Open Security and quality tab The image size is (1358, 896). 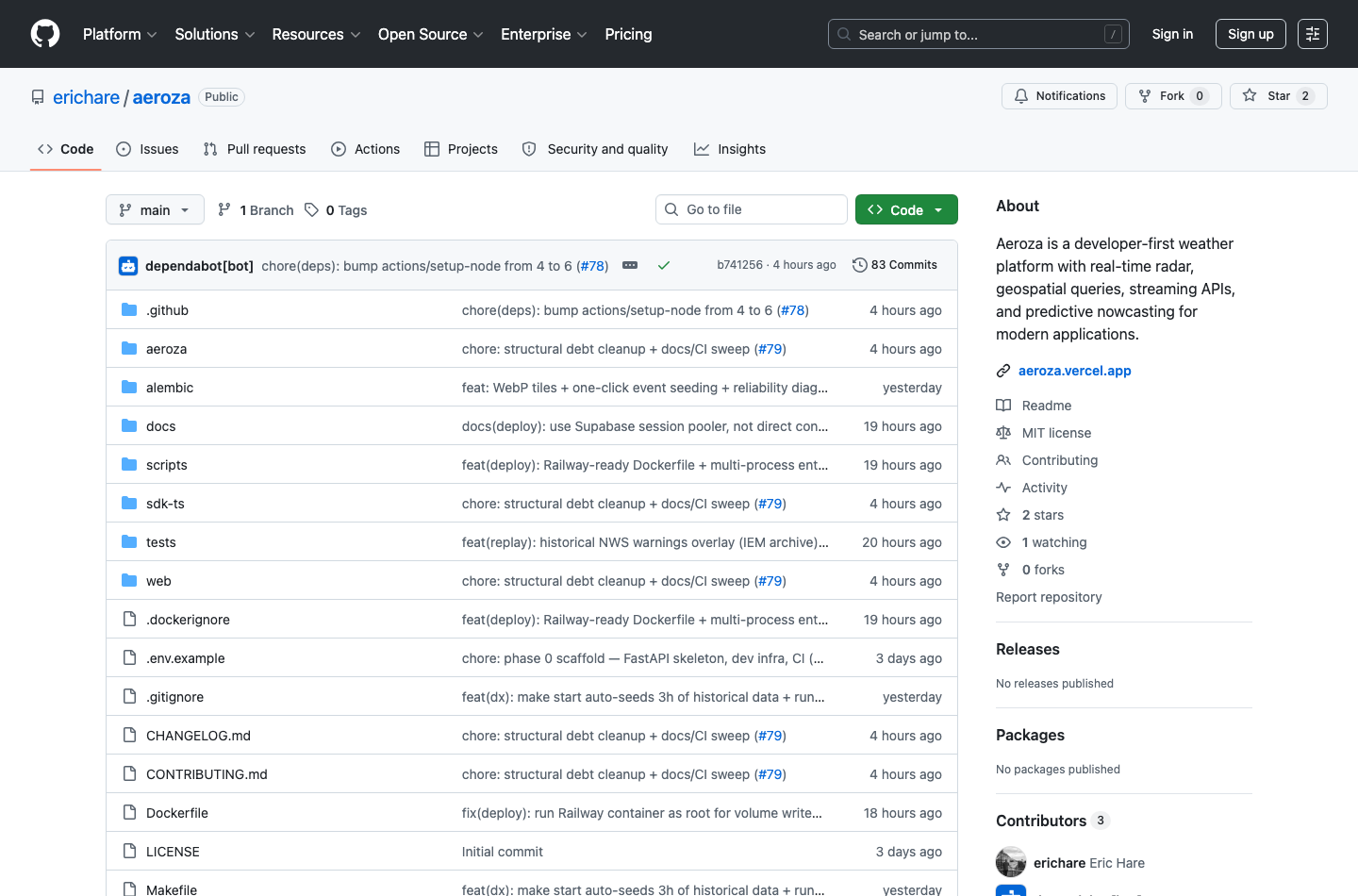[x=595, y=149]
